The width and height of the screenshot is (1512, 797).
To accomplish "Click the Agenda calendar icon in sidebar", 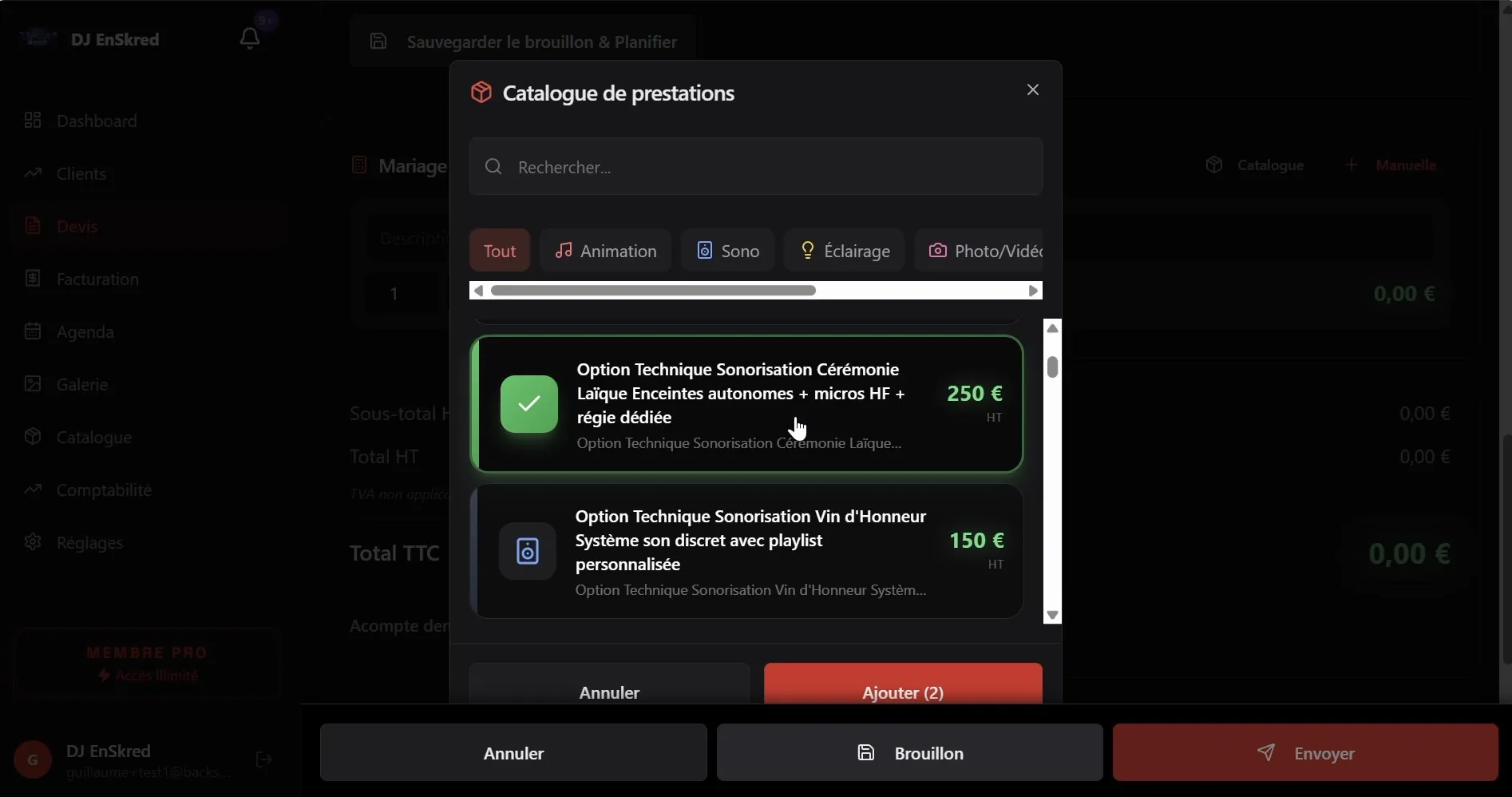I will [33, 331].
